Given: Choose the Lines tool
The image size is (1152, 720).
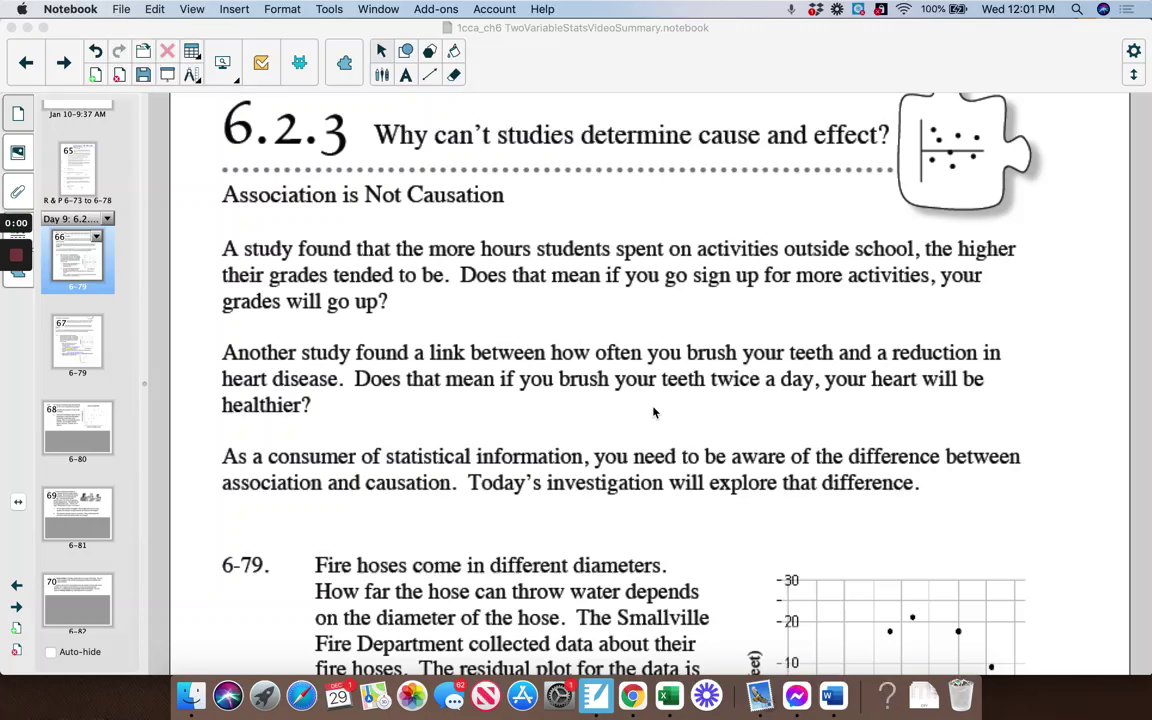Looking at the screenshot, I should (x=430, y=74).
